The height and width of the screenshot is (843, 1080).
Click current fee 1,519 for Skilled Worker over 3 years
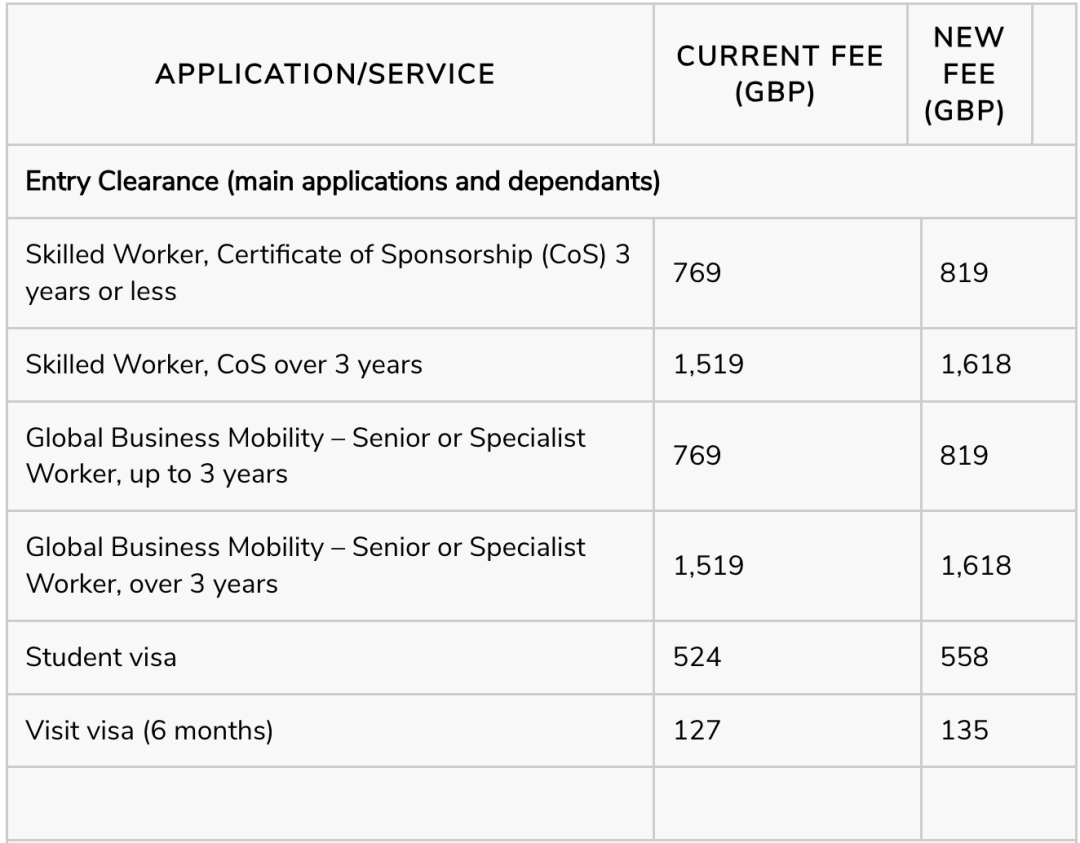coord(710,364)
